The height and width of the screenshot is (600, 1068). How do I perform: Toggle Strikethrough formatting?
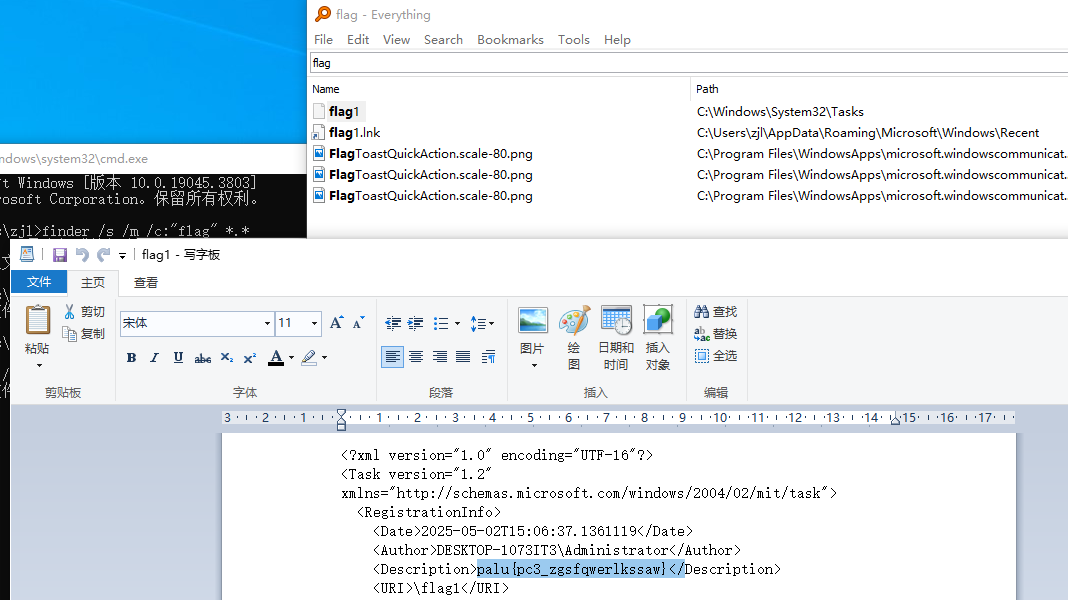pos(202,358)
